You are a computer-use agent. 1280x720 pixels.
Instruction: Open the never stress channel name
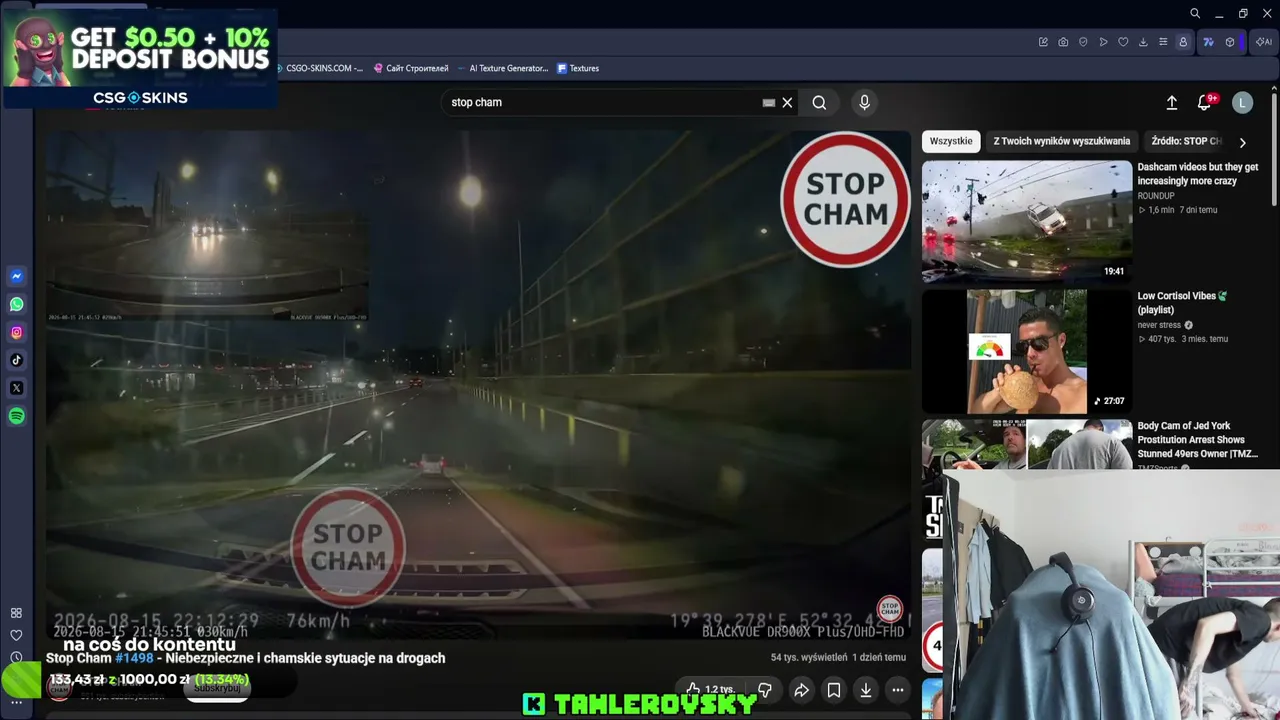[x=1160, y=325]
